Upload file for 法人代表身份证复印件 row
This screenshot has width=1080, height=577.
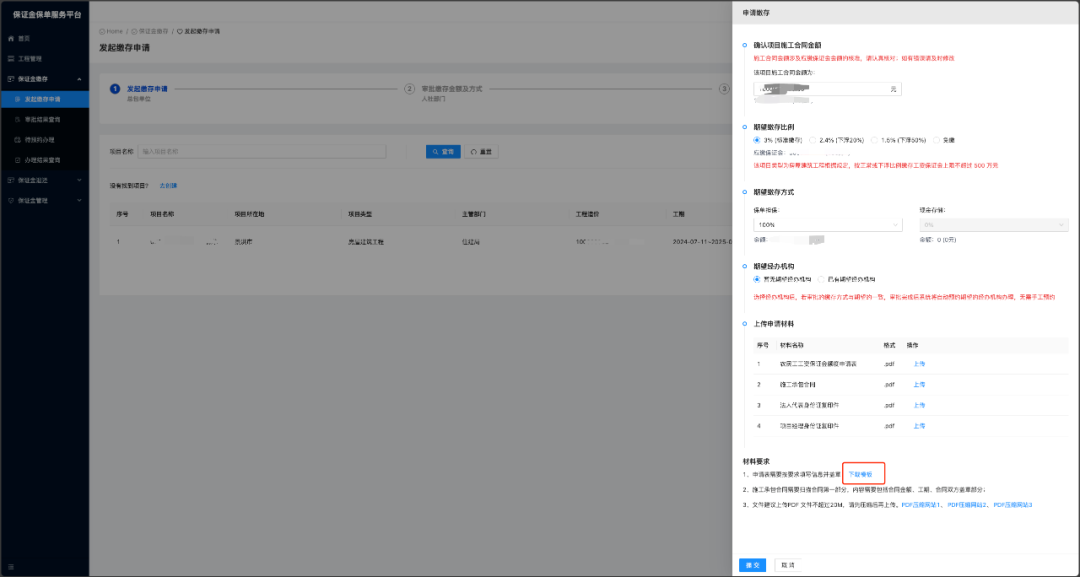(x=919, y=405)
